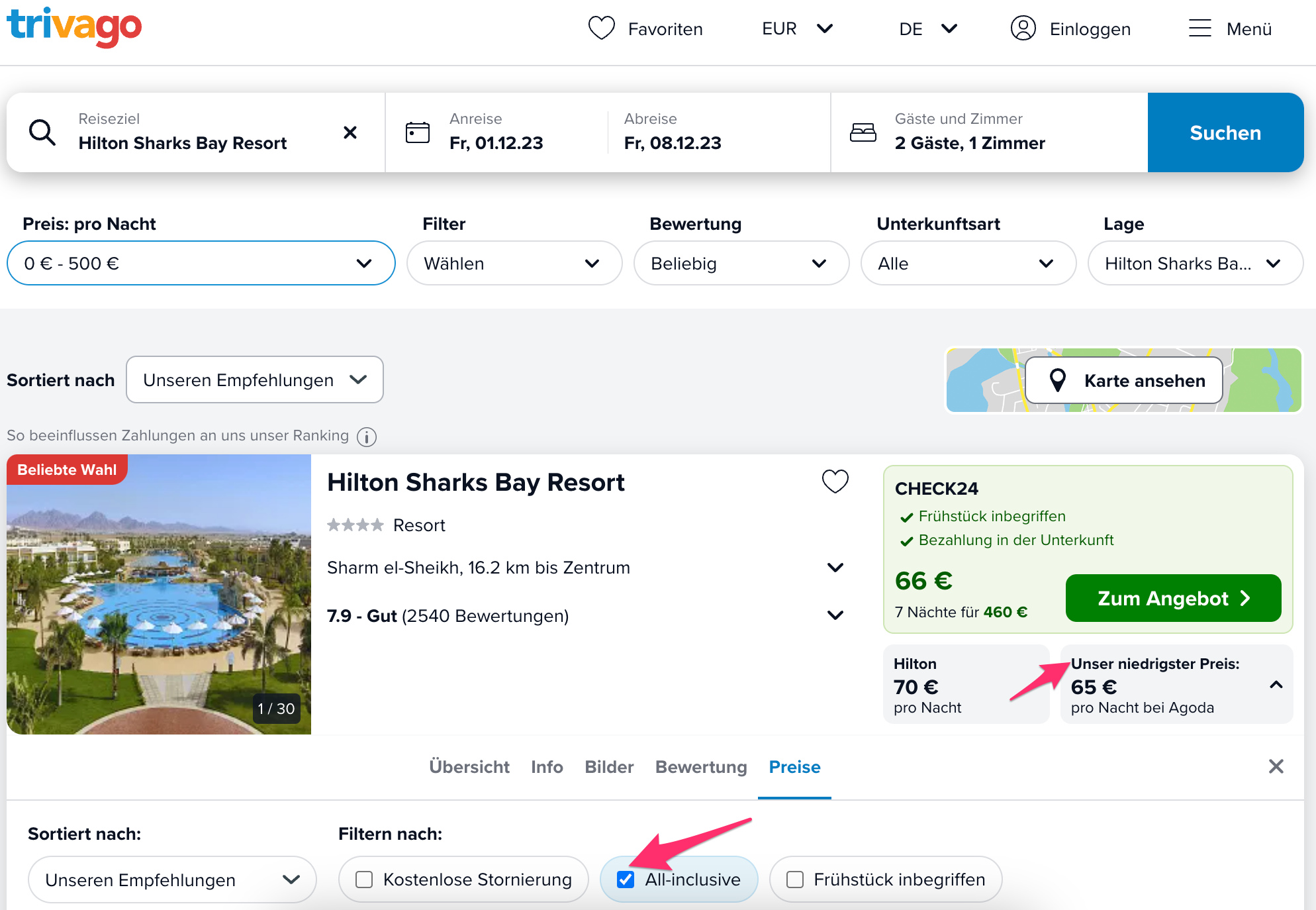
Task: Click the Hilton Sharks Bay Resort title
Action: (476, 482)
